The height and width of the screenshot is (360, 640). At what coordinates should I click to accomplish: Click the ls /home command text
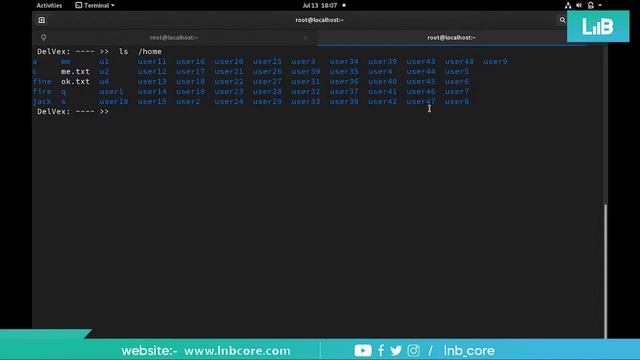tap(140, 51)
